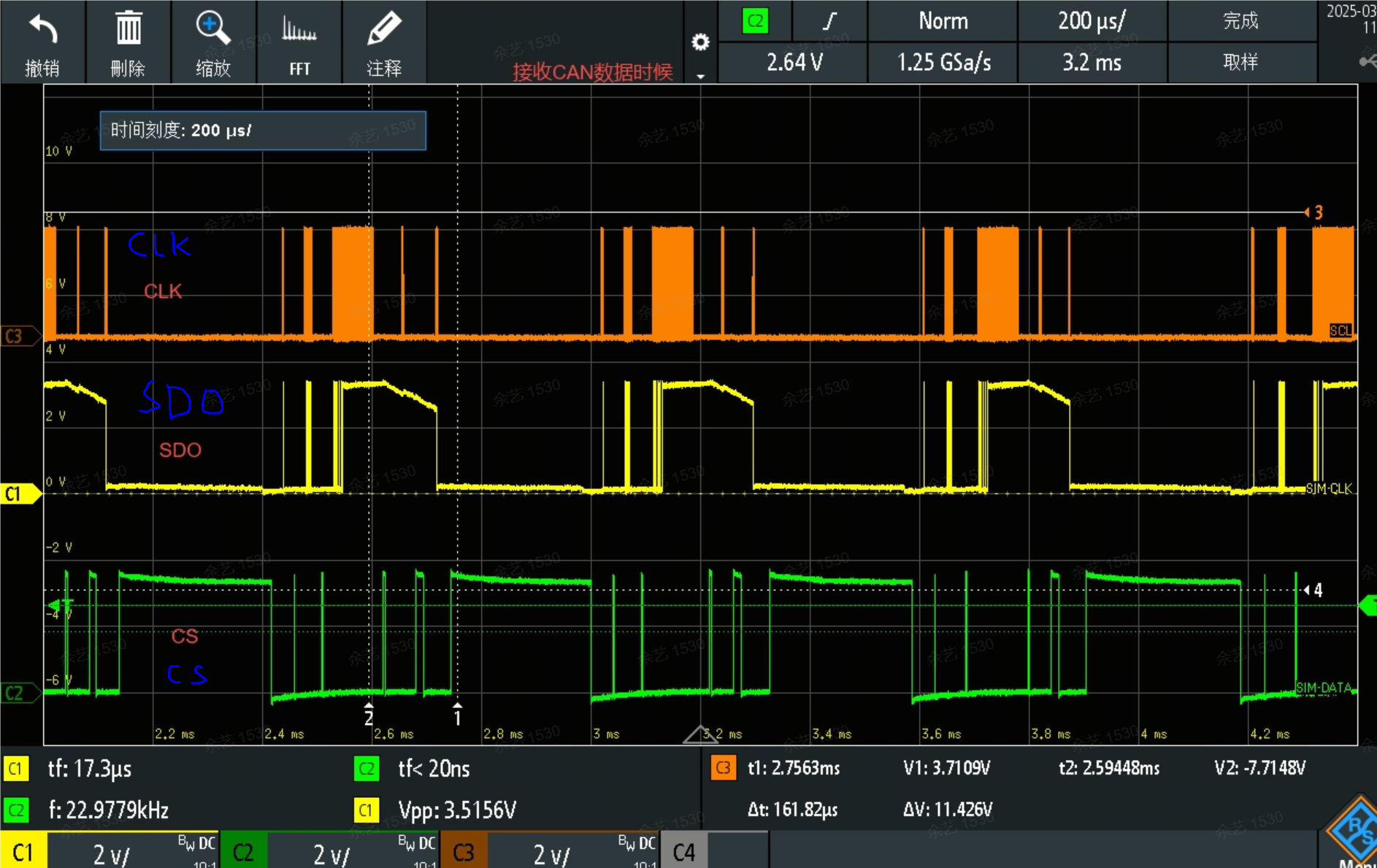Click the Δt: 161.82µs cursor readout

(792, 810)
